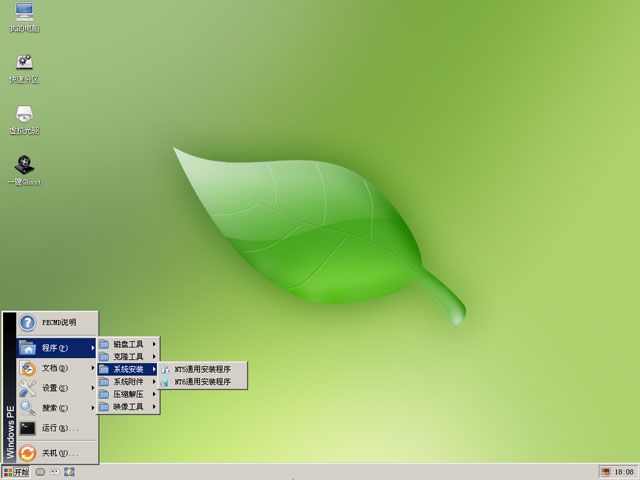
Task: Click the third quick launch window icon
Action: [x=69, y=472]
